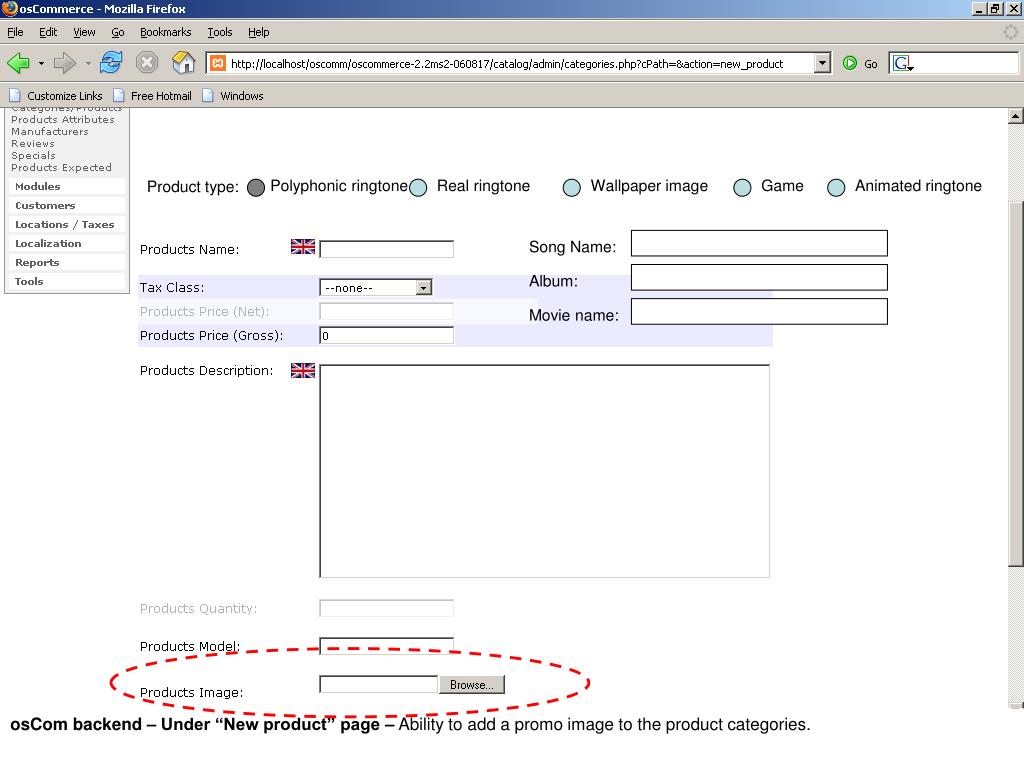
Task: Open the Go menu
Action: 118,32
